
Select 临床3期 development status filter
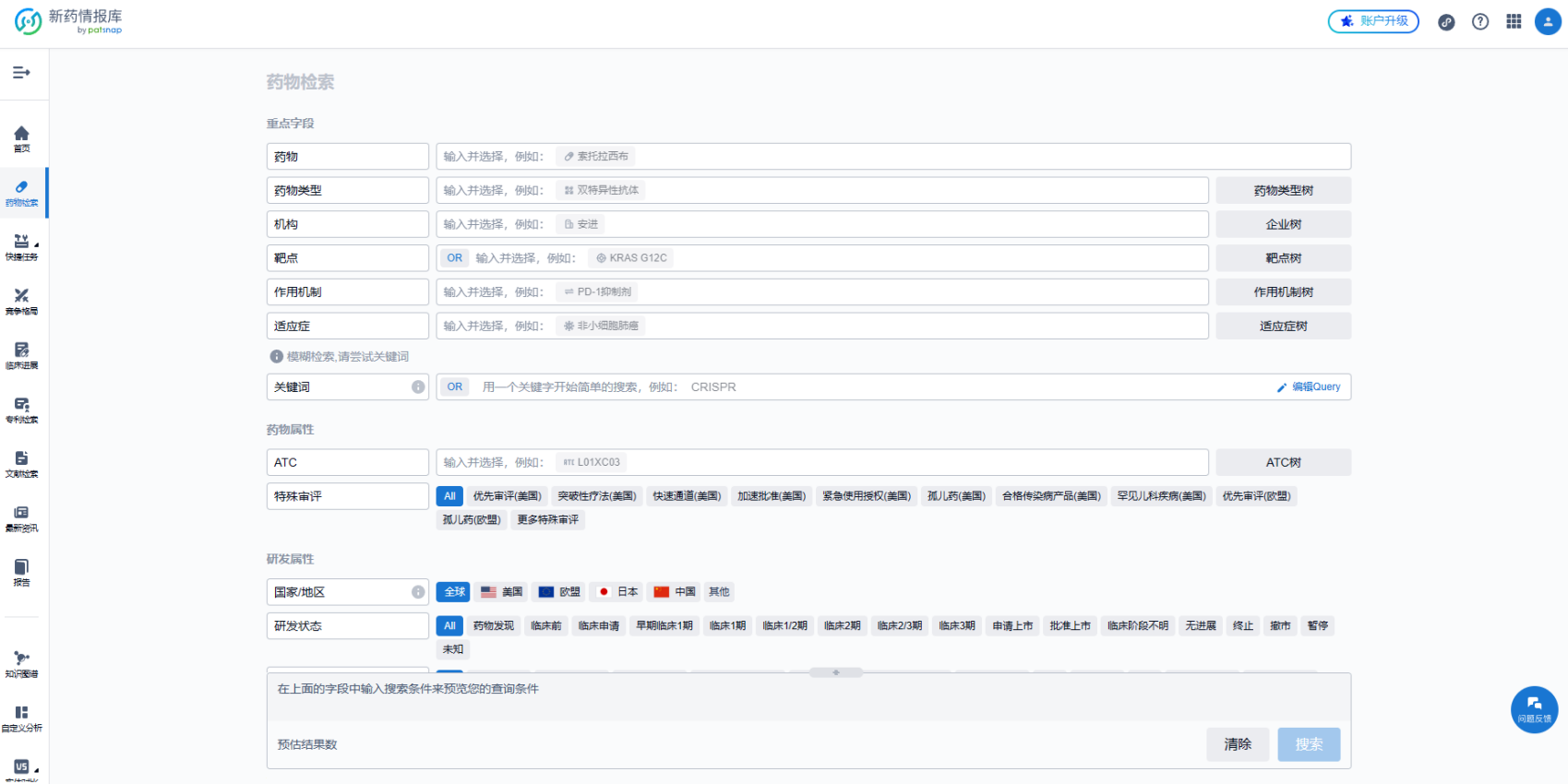956,626
